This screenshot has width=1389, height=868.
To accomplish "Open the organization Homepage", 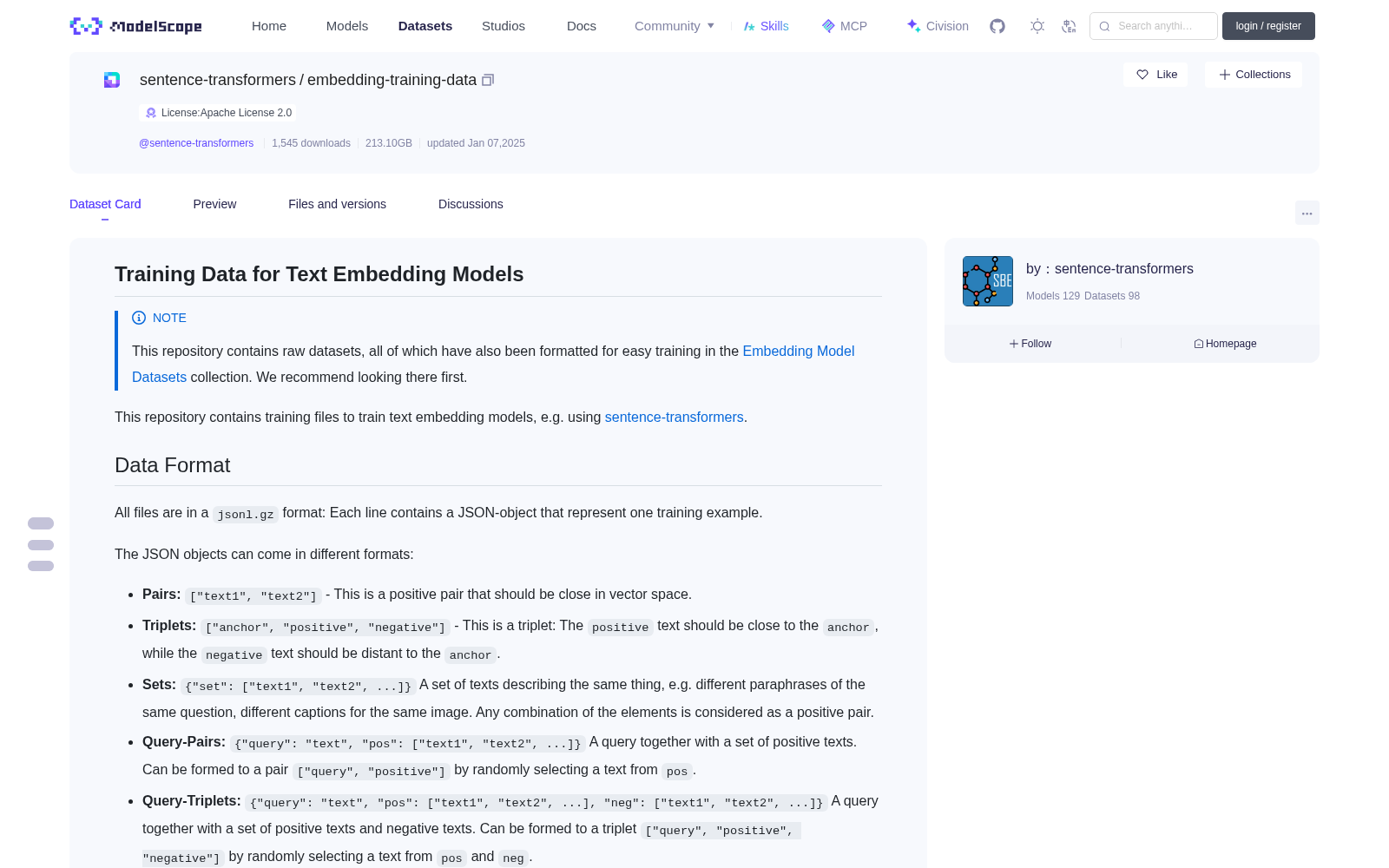I will (1225, 344).
